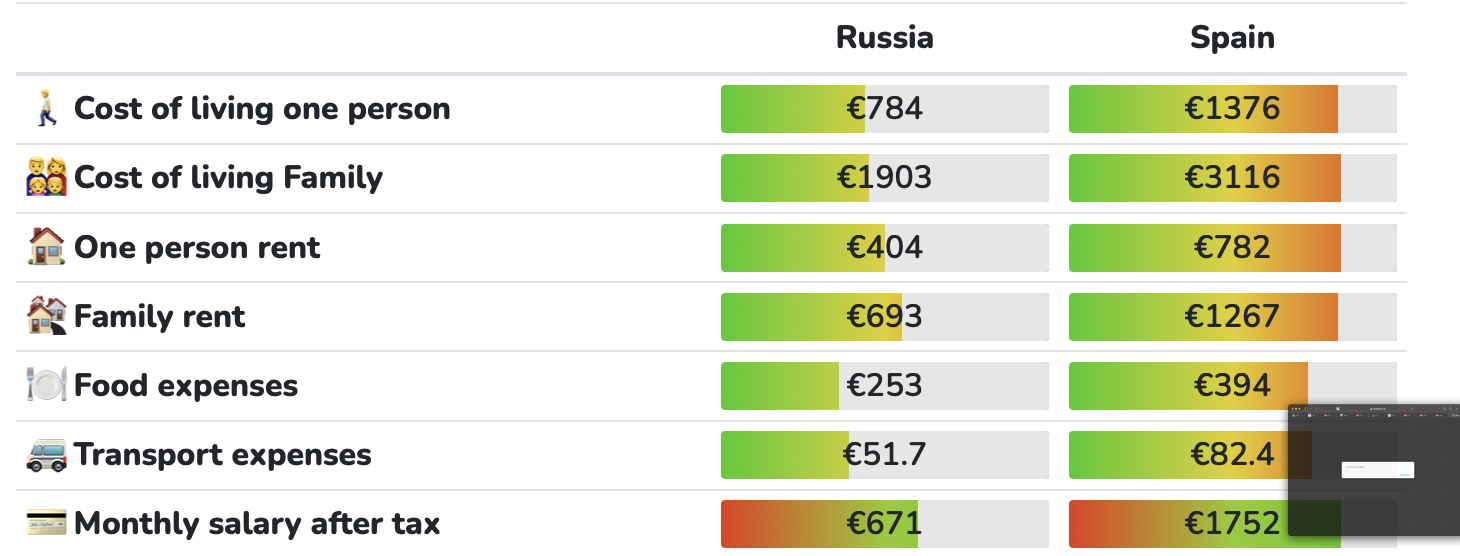Click the Transport expenses row label
The width and height of the screenshot is (1460, 556).
pos(222,454)
